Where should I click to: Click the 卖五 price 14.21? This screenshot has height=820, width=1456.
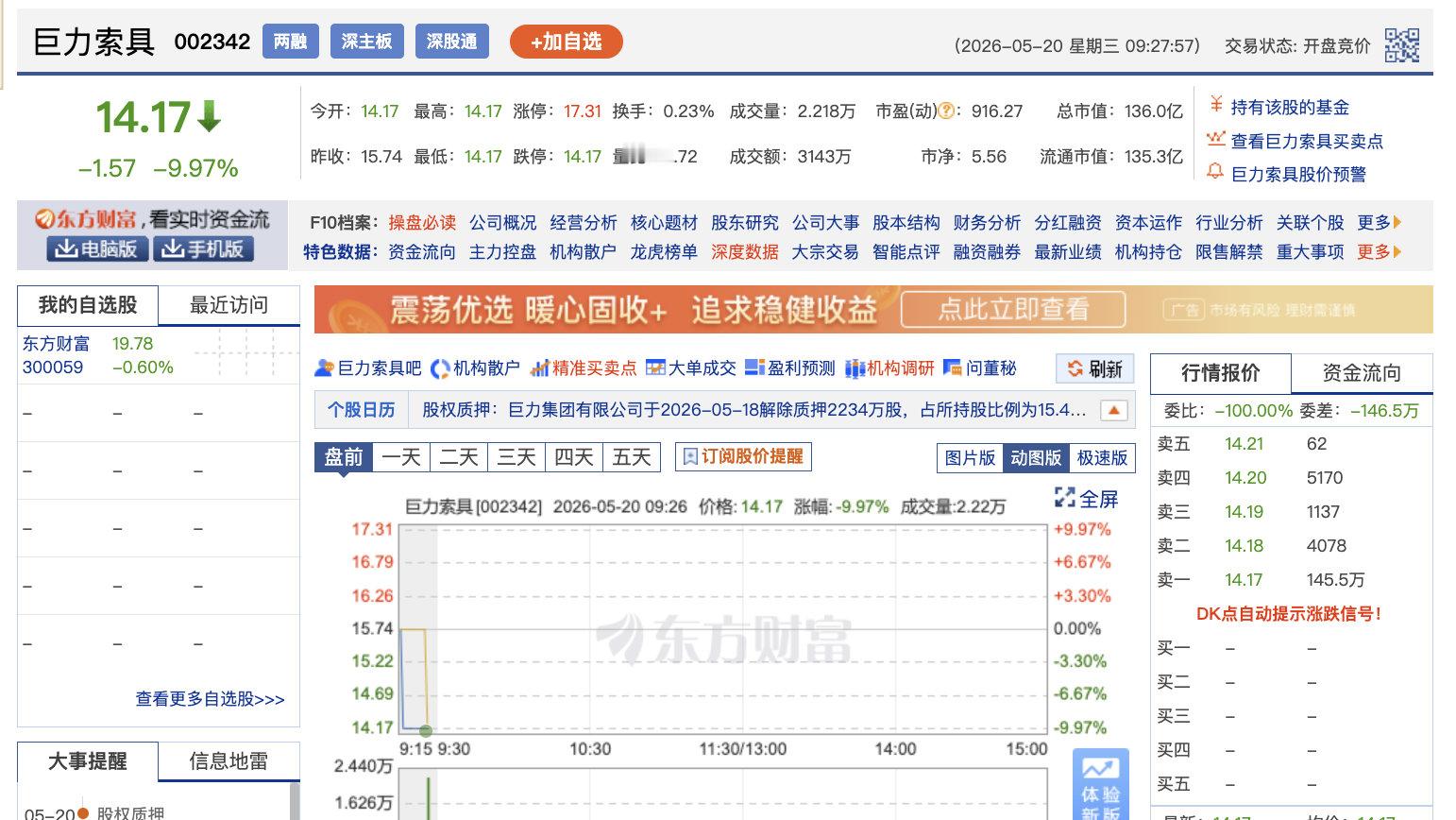pyautogui.click(x=1244, y=444)
